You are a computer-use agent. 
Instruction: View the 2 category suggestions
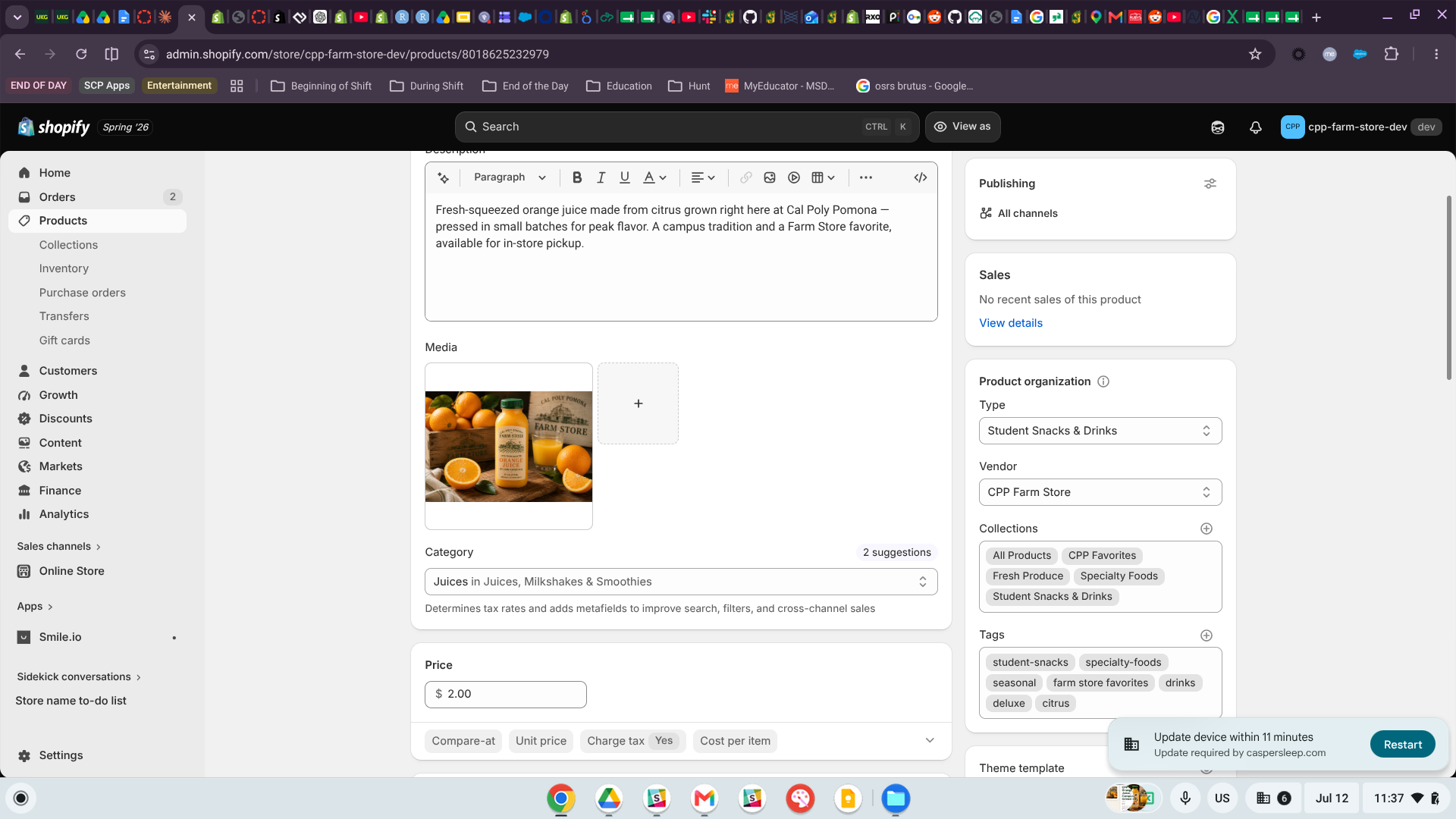[x=896, y=552]
